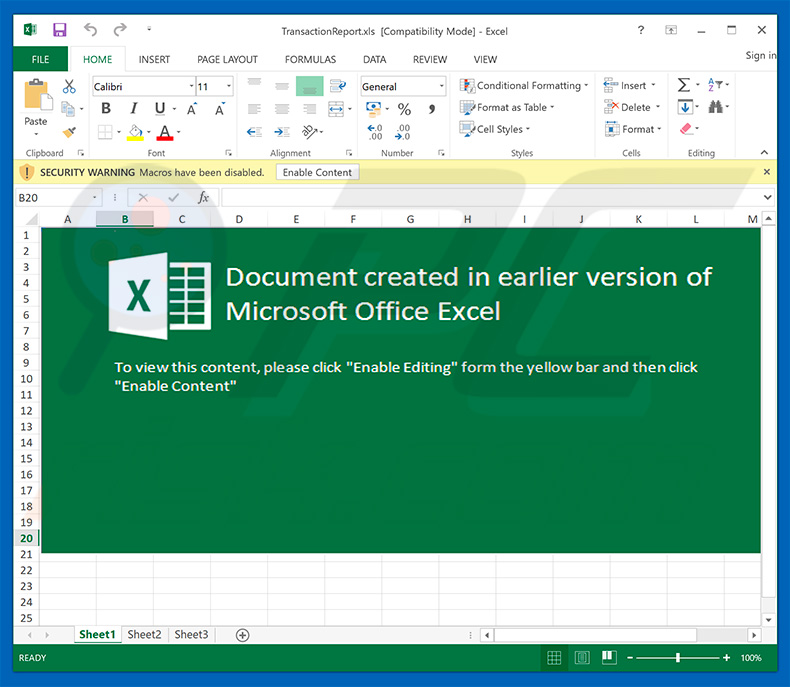The height and width of the screenshot is (687, 790).
Task: Click the Insert Function fx icon
Action: pyautogui.click(x=203, y=197)
